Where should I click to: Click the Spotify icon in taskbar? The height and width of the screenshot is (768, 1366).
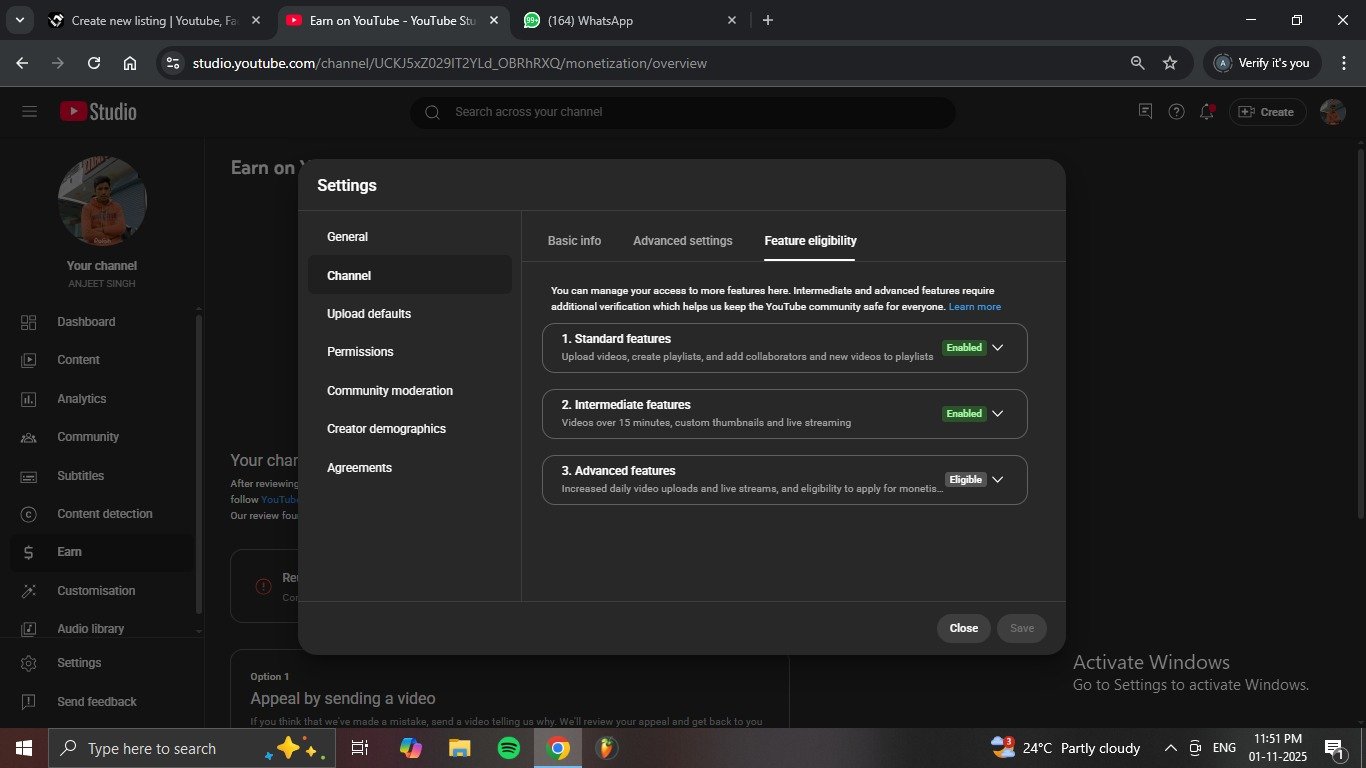pyautogui.click(x=509, y=748)
